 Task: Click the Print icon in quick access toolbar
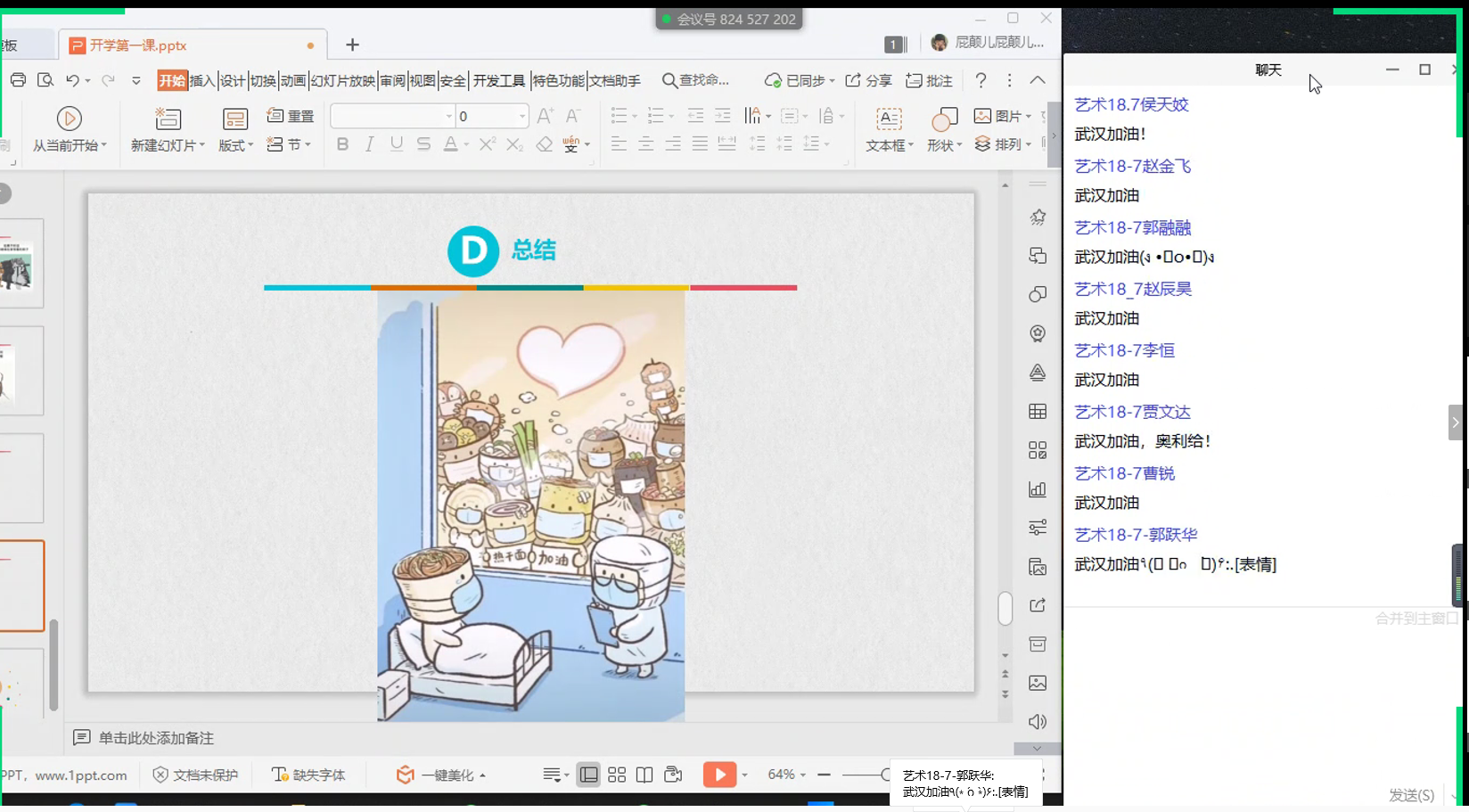(x=18, y=80)
